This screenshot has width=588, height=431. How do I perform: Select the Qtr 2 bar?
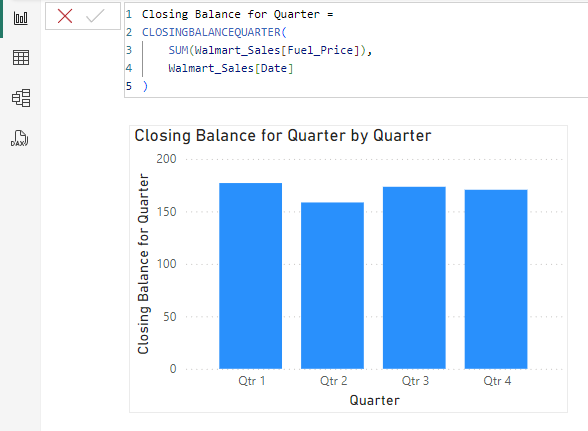(x=332, y=285)
